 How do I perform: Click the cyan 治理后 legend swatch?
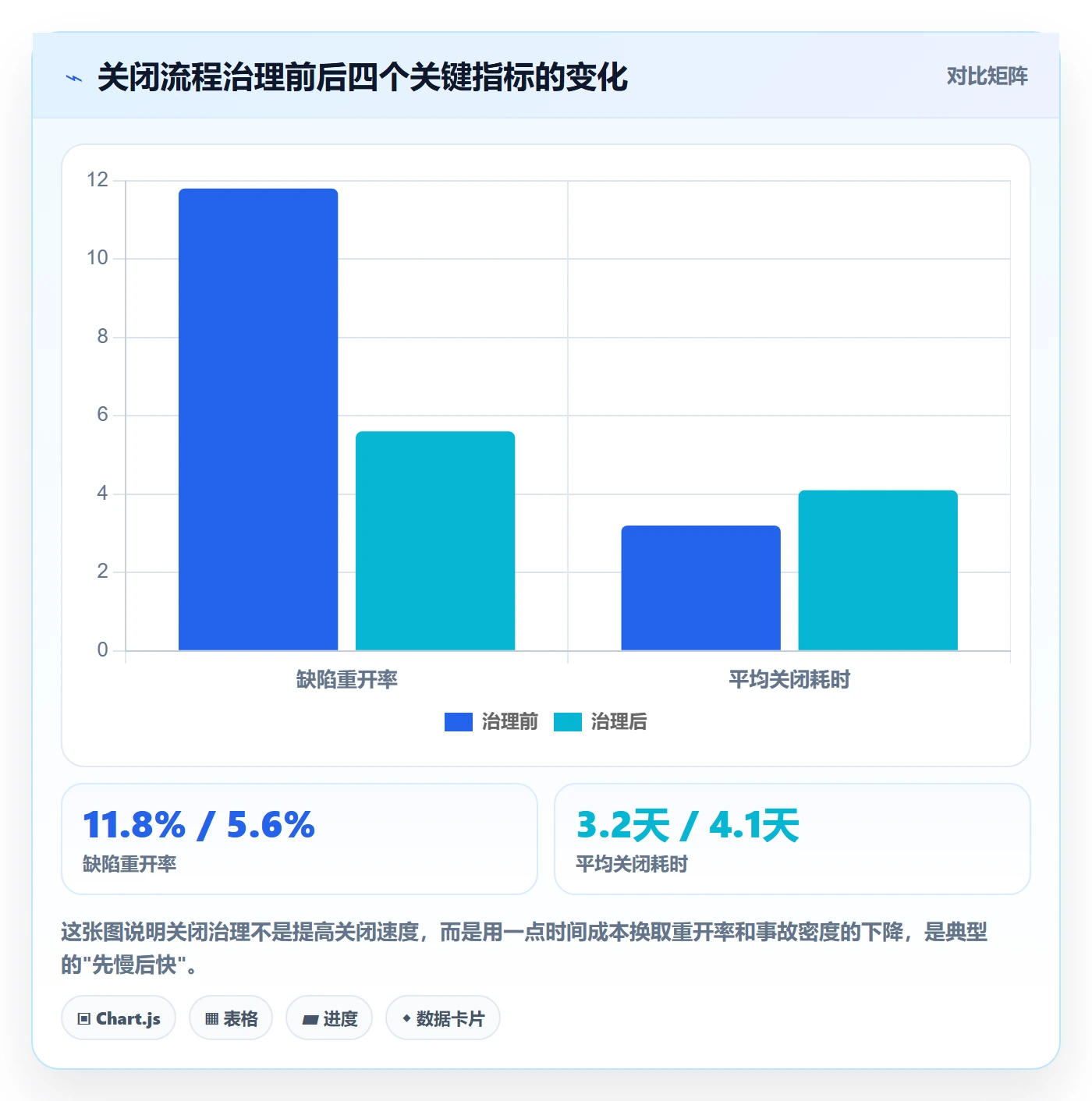tap(568, 722)
